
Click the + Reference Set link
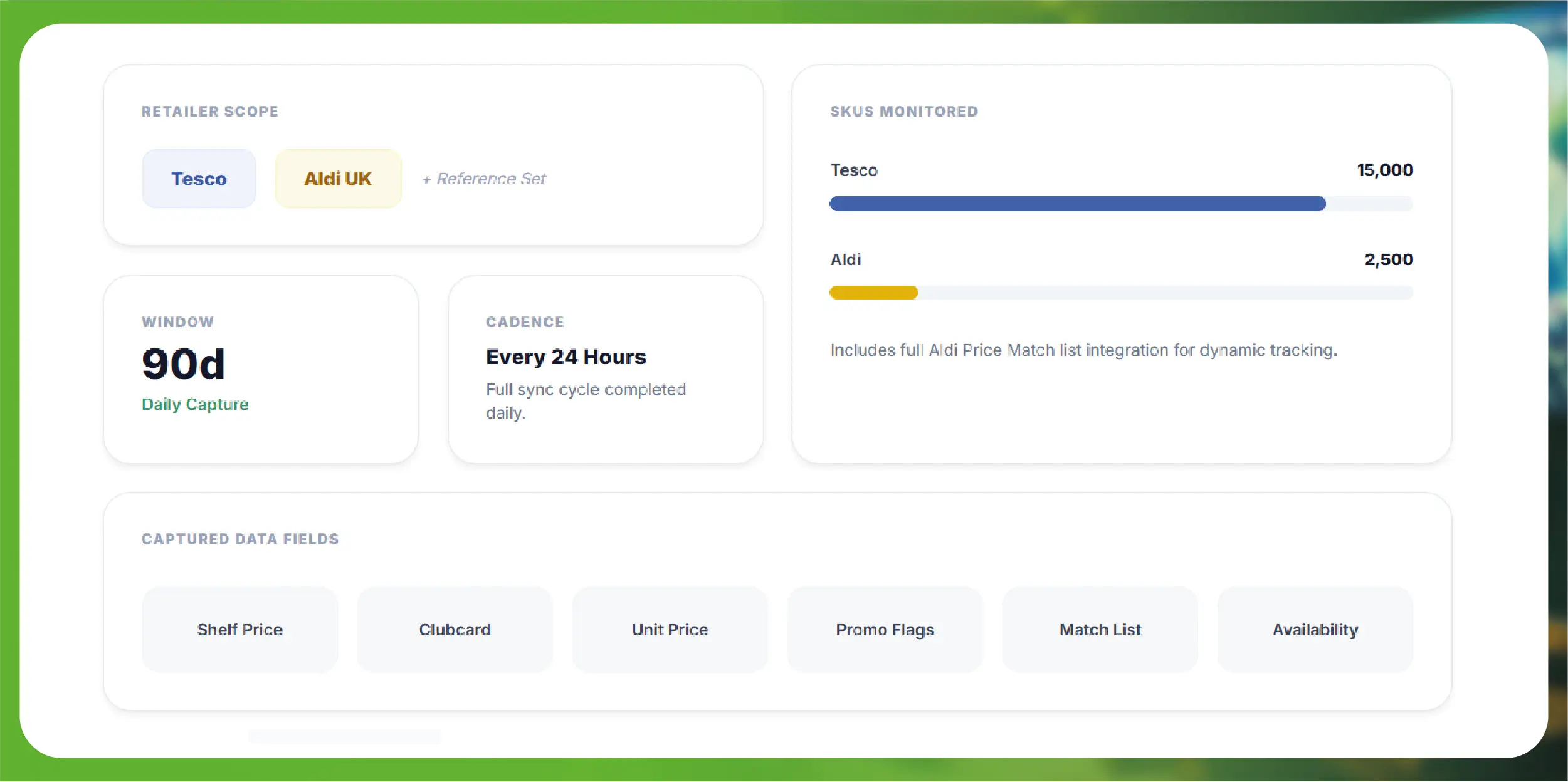[483, 179]
